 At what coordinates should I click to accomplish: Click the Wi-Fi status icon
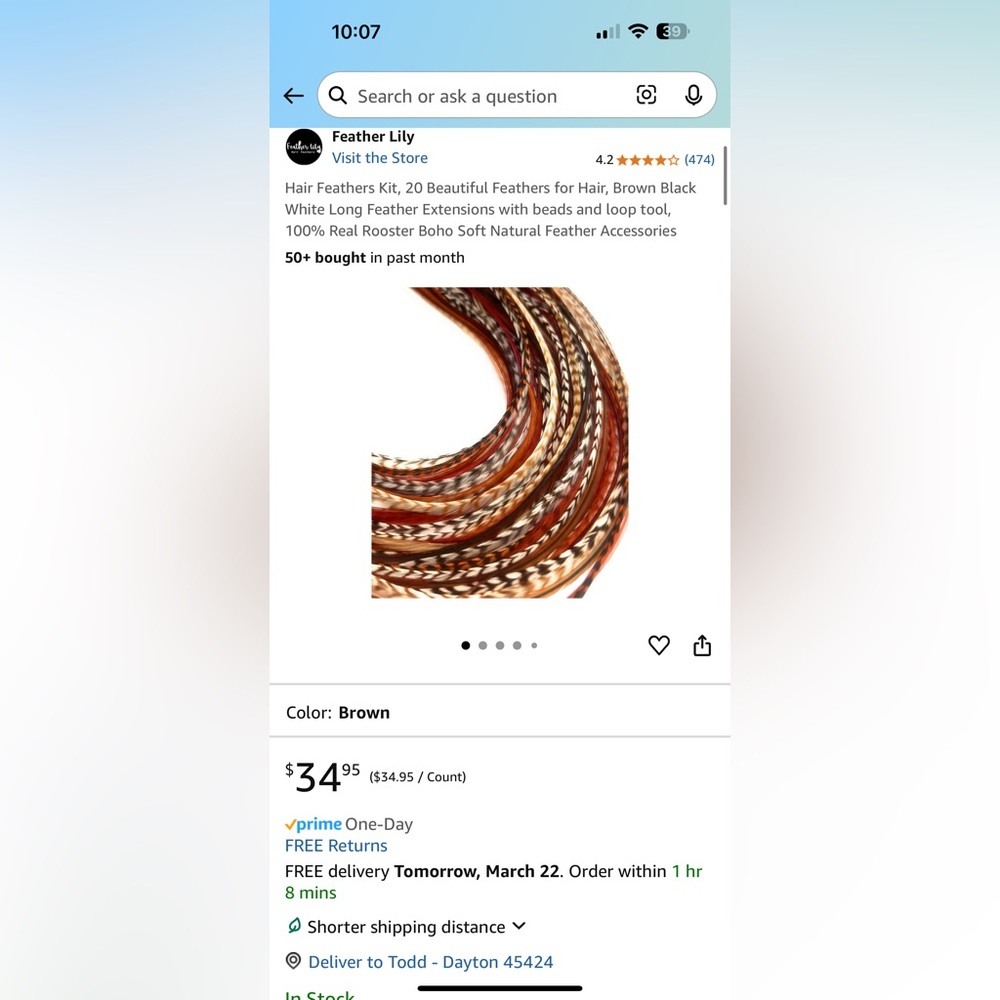638,31
